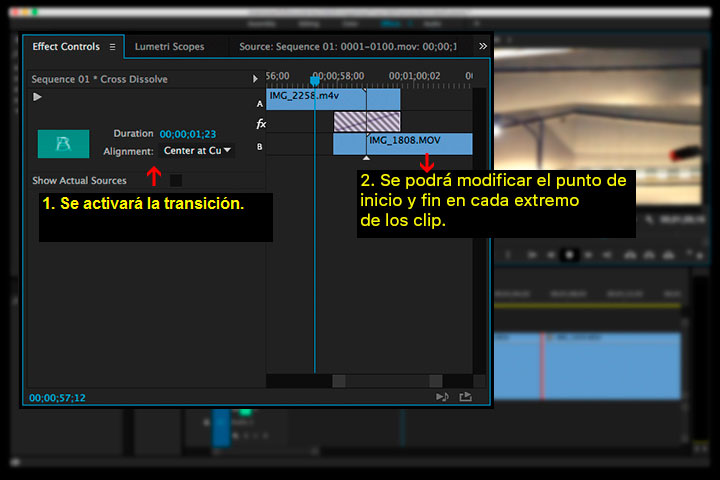Image resolution: width=720 pixels, height=480 pixels.
Task: Click the left handle of zoom scrollbar
Action: pyautogui.click(x=339, y=381)
